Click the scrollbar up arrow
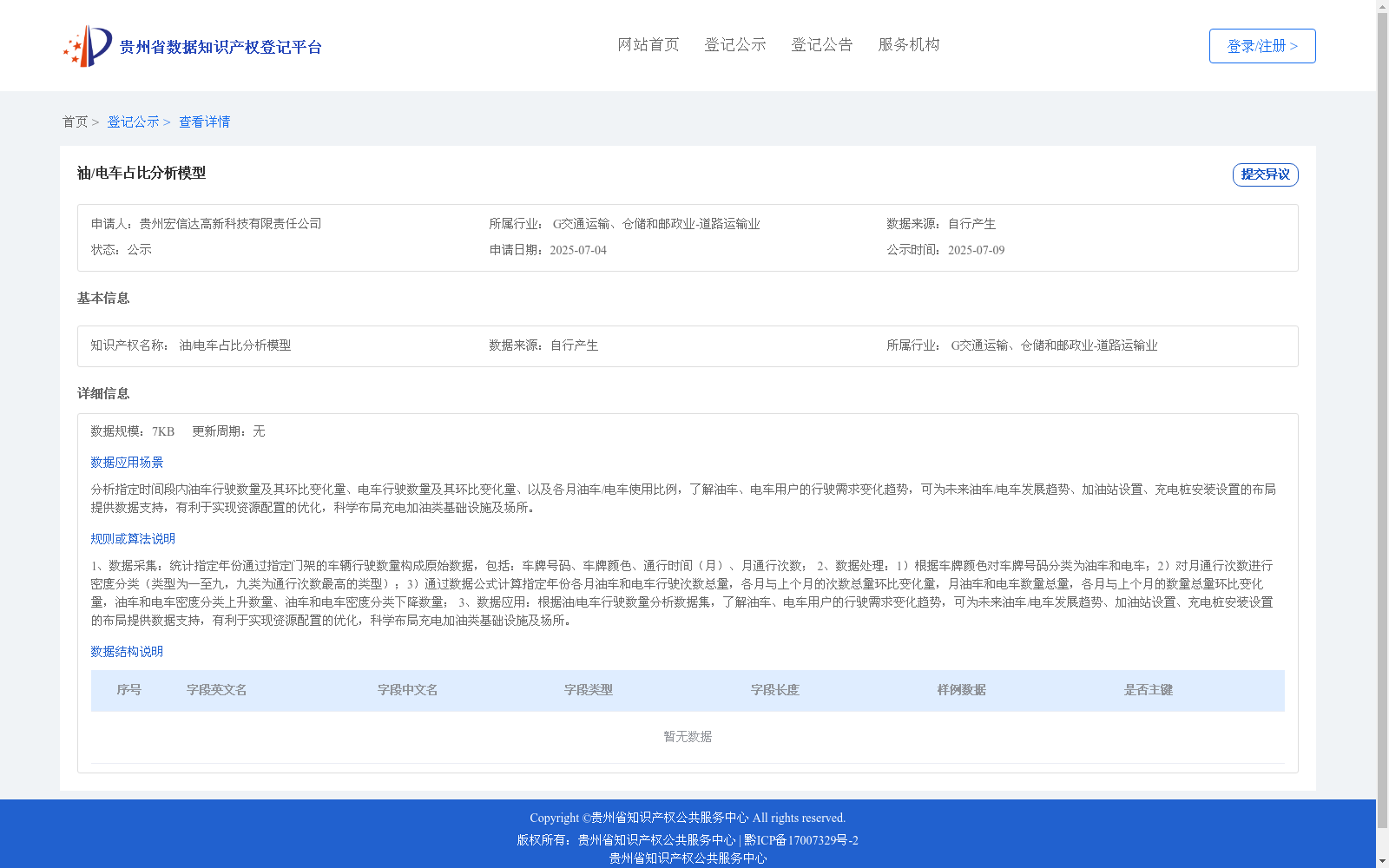Image resolution: width=1389 pixels, height=868 pixels. 1382,6
